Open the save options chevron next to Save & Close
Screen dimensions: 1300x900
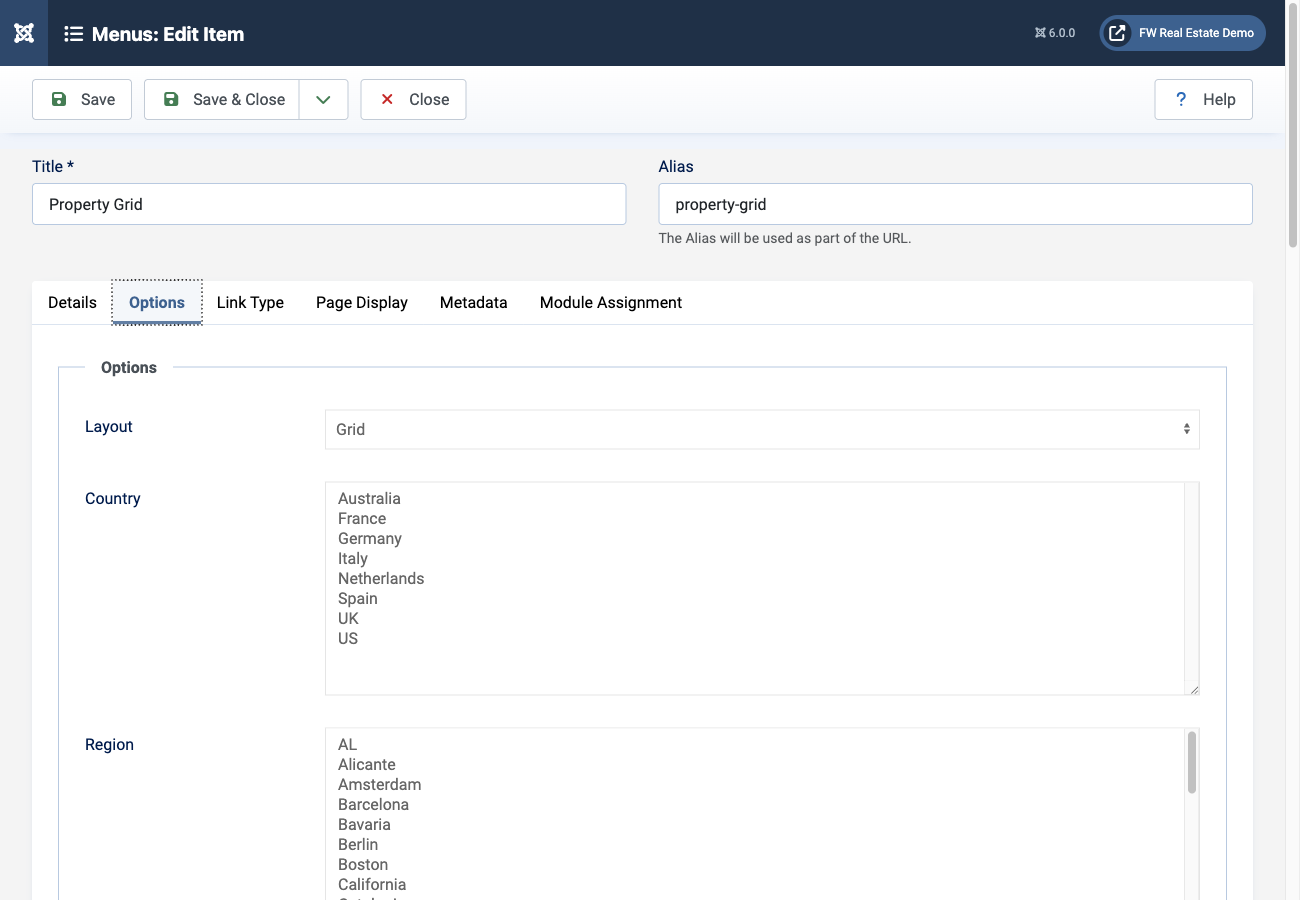click(323, 99)
